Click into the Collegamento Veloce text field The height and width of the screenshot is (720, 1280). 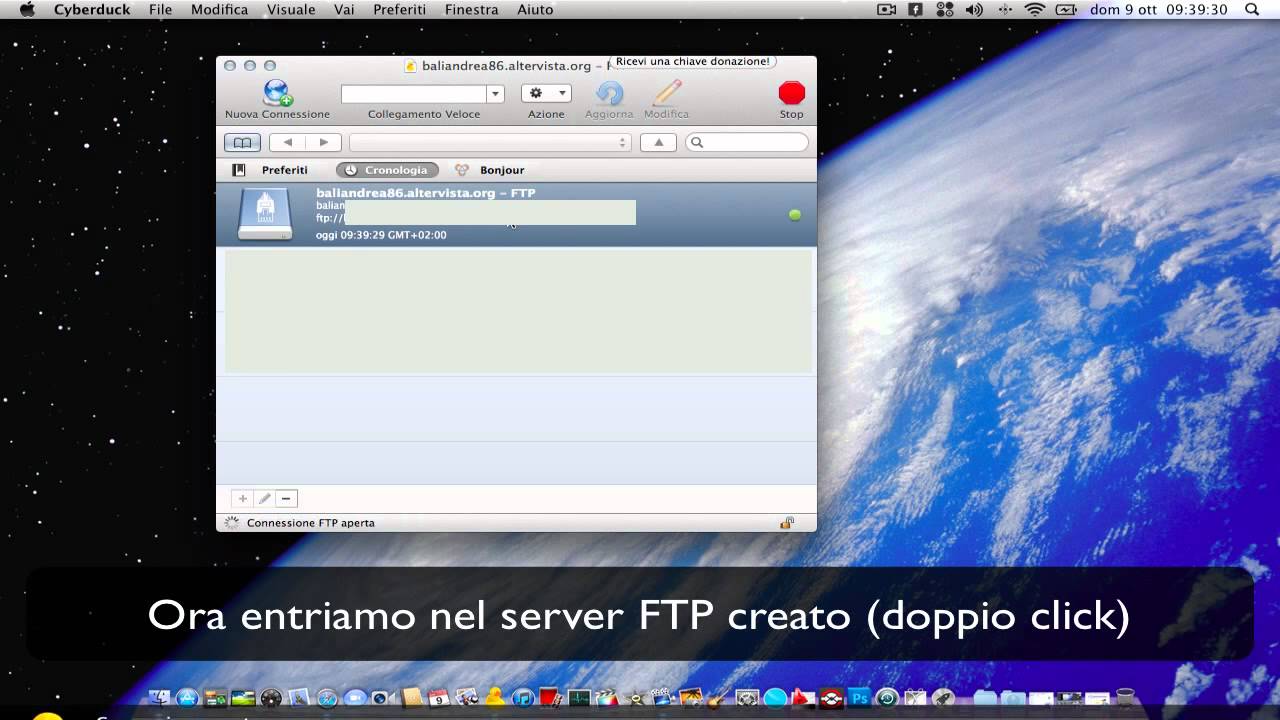pyautogui.click(x=414, y=94)
